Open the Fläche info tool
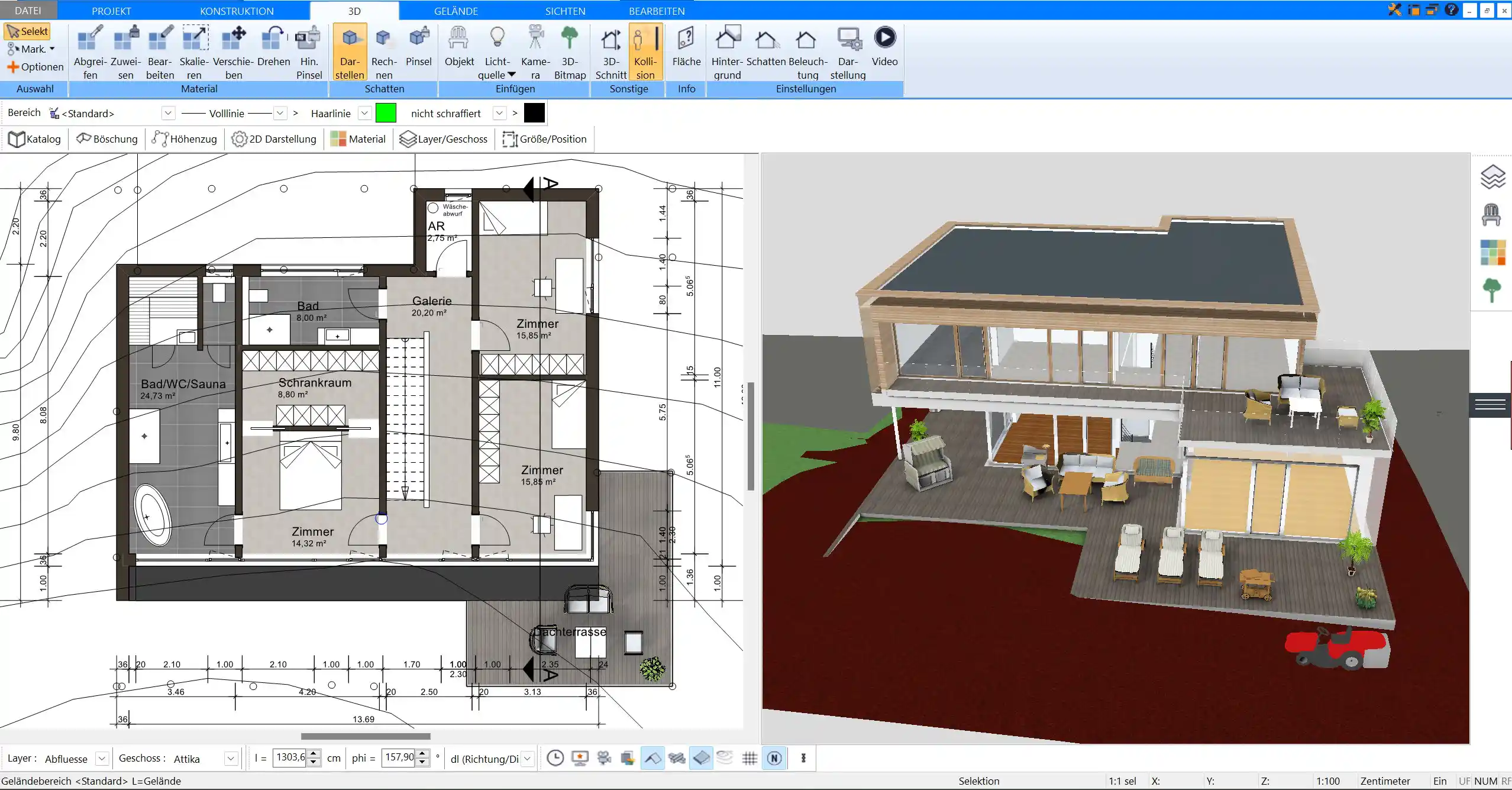Screen dimensions: 1512x790 click(x=686, y=46)
